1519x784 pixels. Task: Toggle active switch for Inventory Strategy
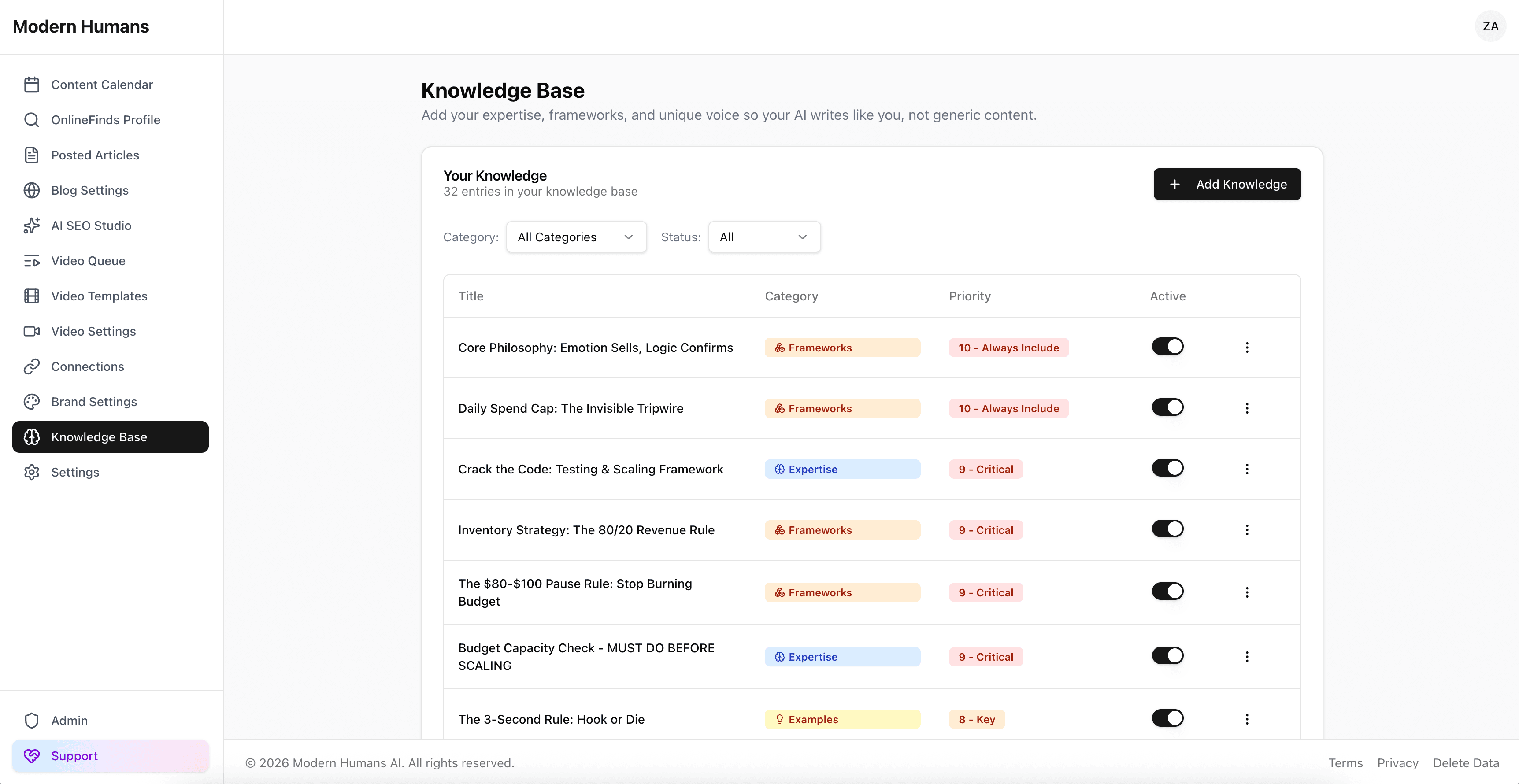tap(1167, 529)
